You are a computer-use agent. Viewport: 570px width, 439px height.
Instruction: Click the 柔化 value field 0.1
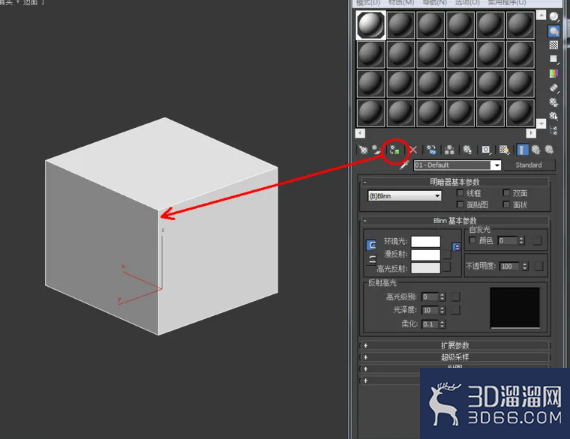point(430,324)
